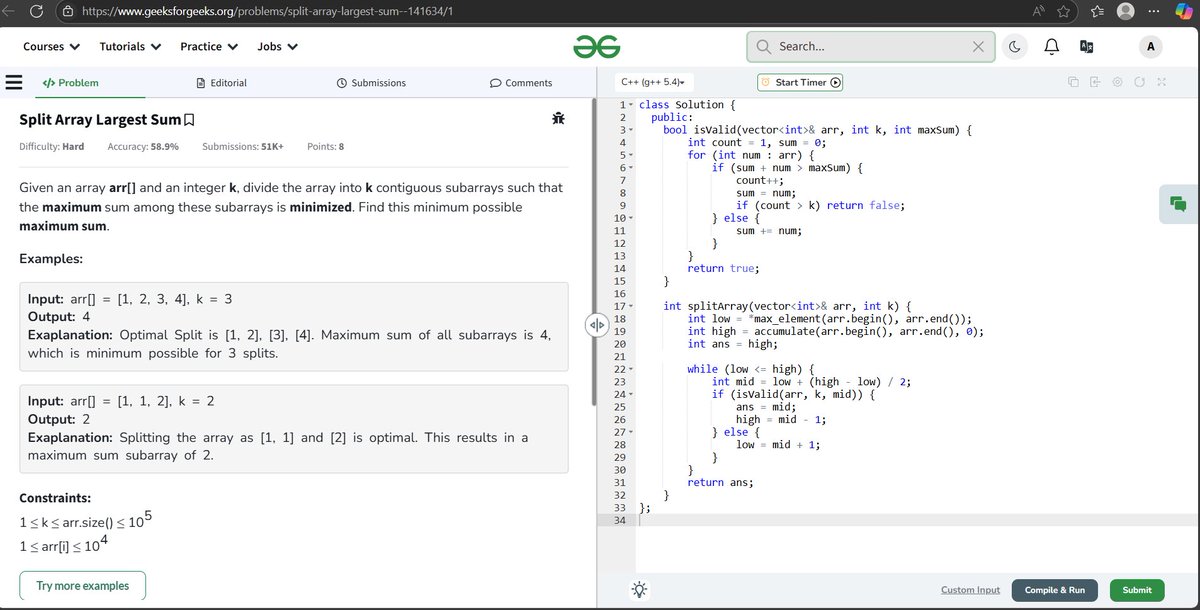Submit the solution
Viewport: 1200px width, 610px height.
point(1137,590)
